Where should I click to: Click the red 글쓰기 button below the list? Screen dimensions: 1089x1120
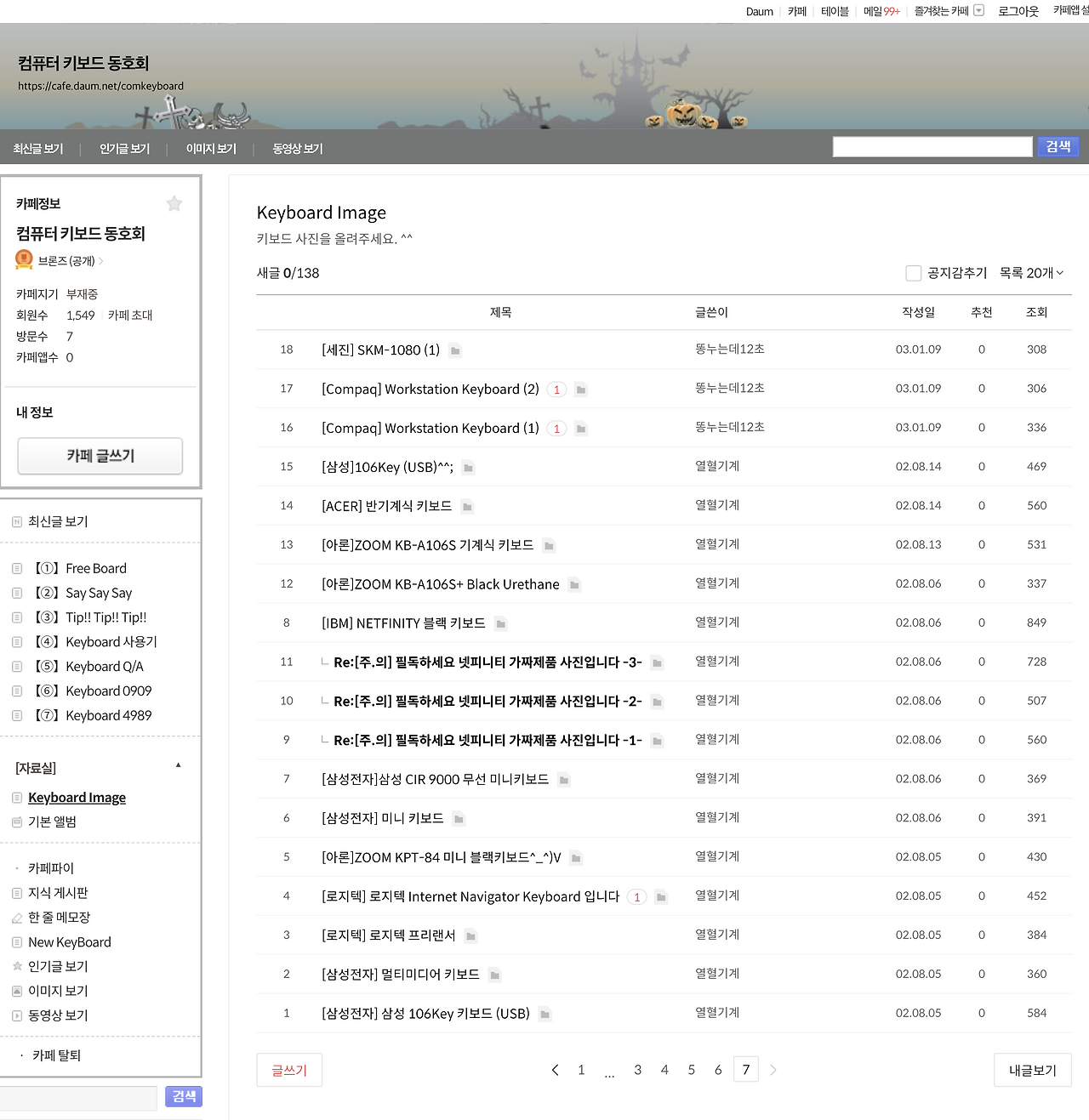tap(289, 1070)
